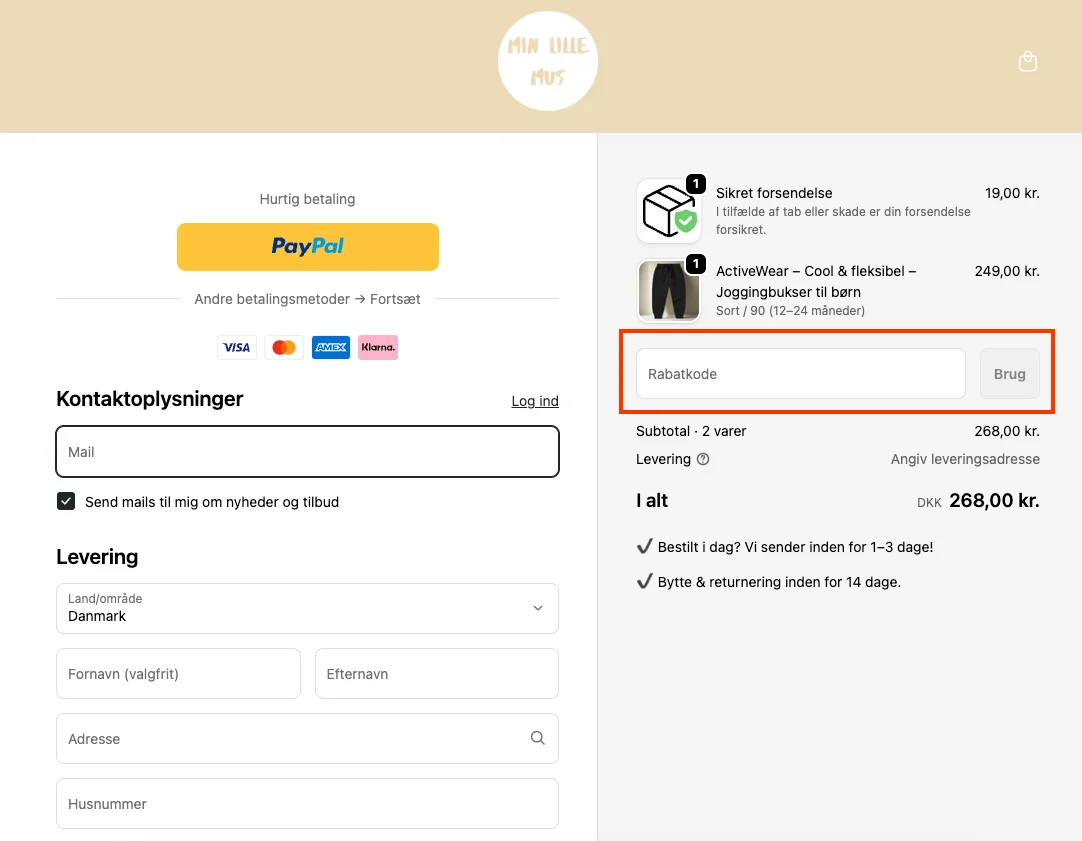Select the Mastercard payment icon
This screenshot has width=1082, height=841.
(x=284, y=347)
